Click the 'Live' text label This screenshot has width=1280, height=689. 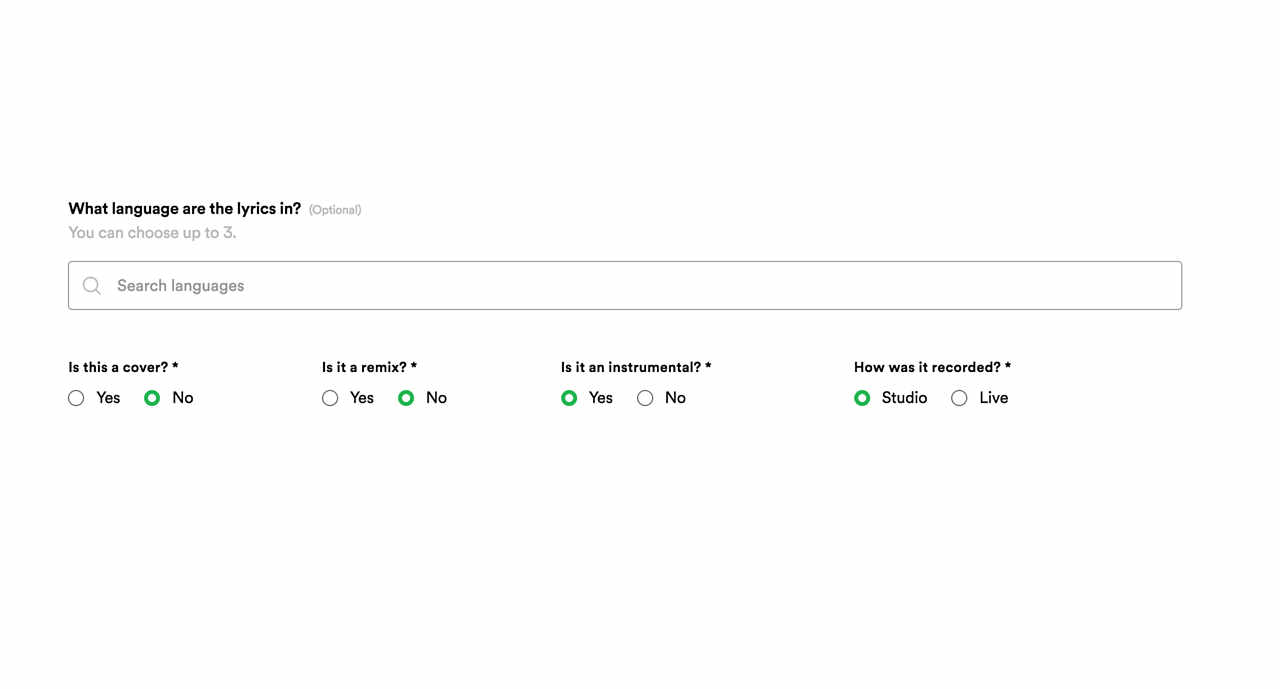[x=993, y=398]
